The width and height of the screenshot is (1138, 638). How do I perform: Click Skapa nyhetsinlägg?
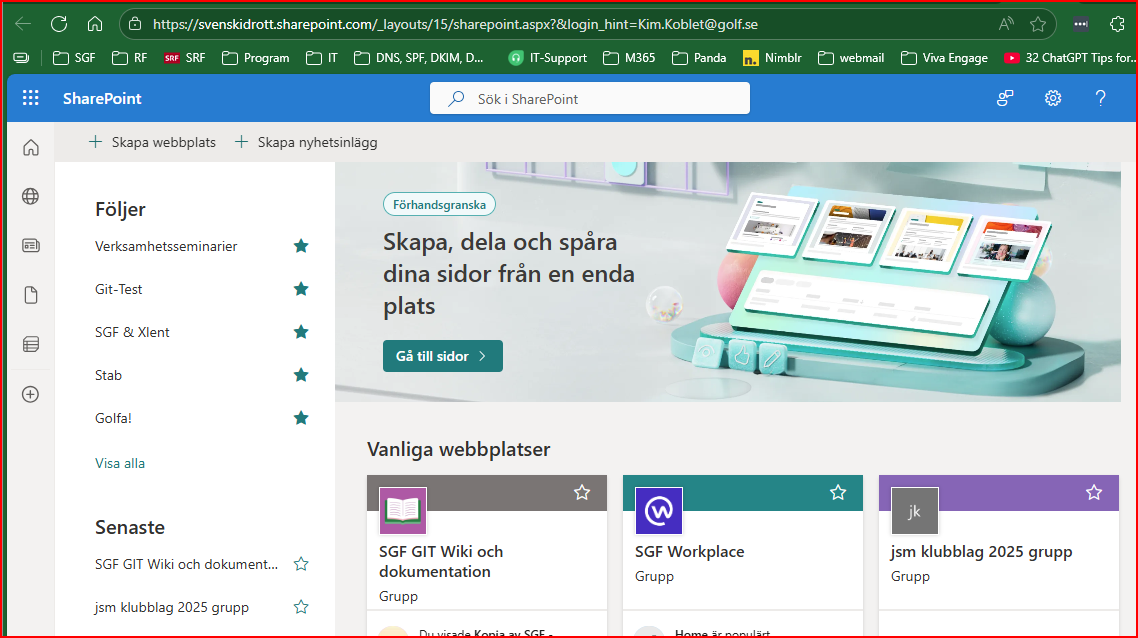(x=306, y=142)
